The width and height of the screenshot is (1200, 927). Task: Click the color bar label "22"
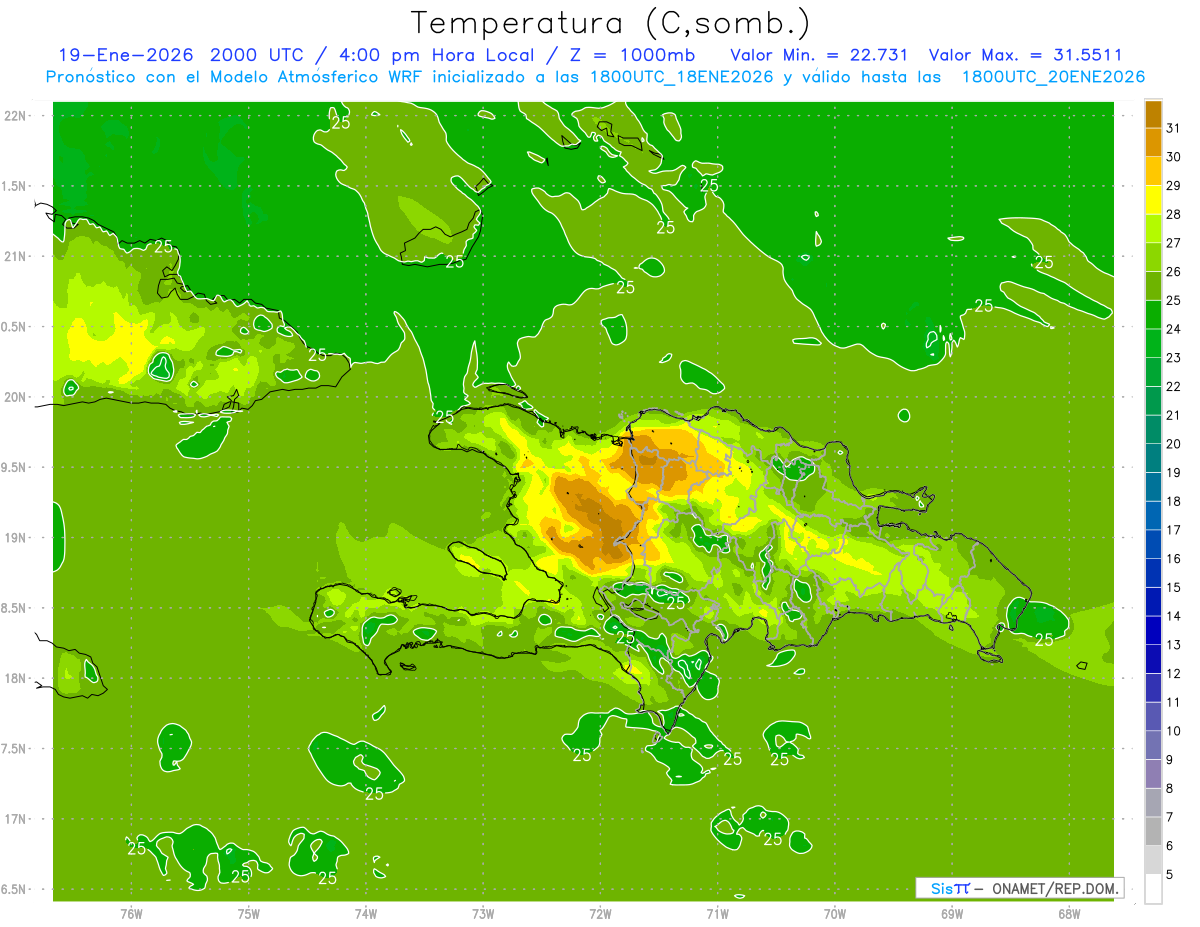point(1173,386)
